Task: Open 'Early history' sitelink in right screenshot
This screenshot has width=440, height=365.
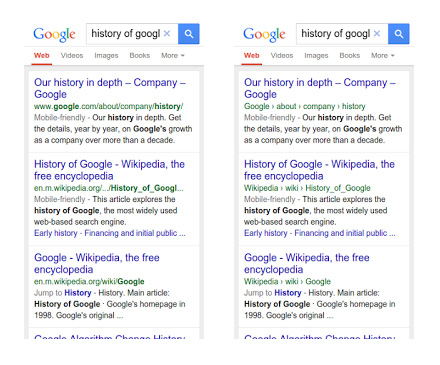Action: (266, 233)
